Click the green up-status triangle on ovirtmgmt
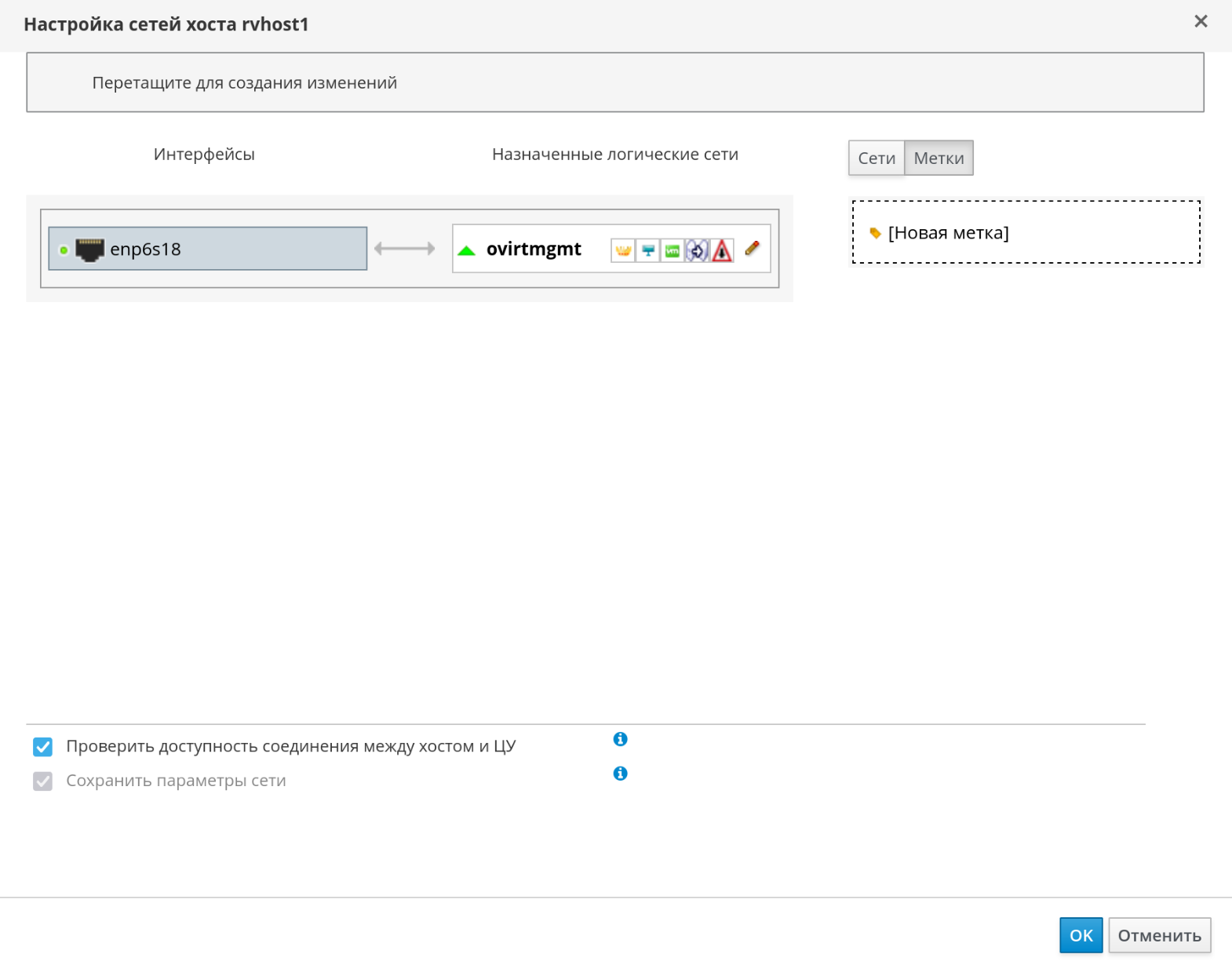This screenshot has width=1232, height=976. 467,250
